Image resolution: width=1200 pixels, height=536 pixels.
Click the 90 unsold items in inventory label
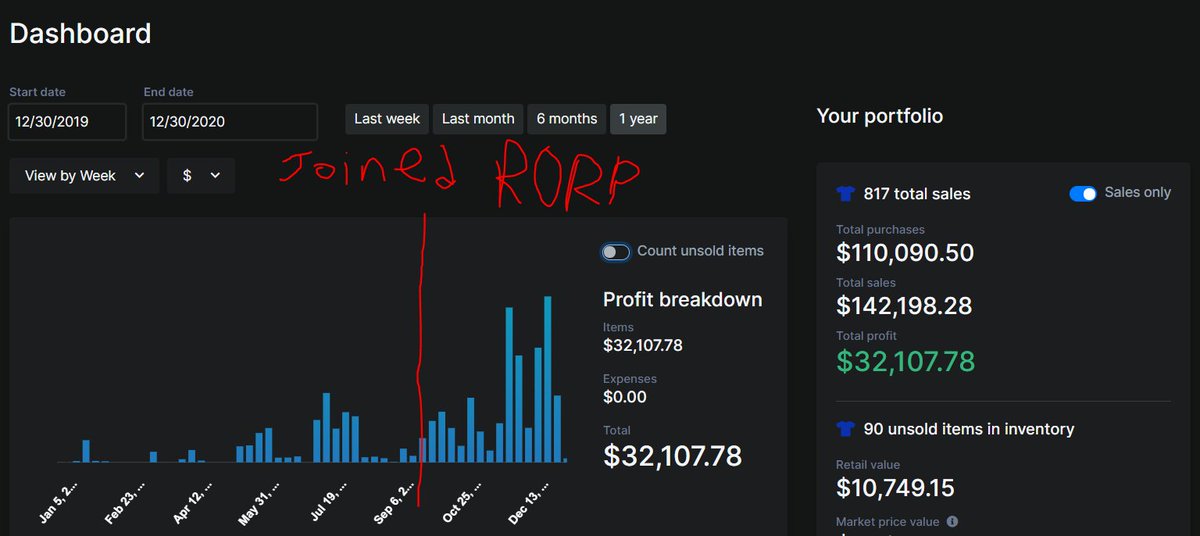[x=969, y=429]
